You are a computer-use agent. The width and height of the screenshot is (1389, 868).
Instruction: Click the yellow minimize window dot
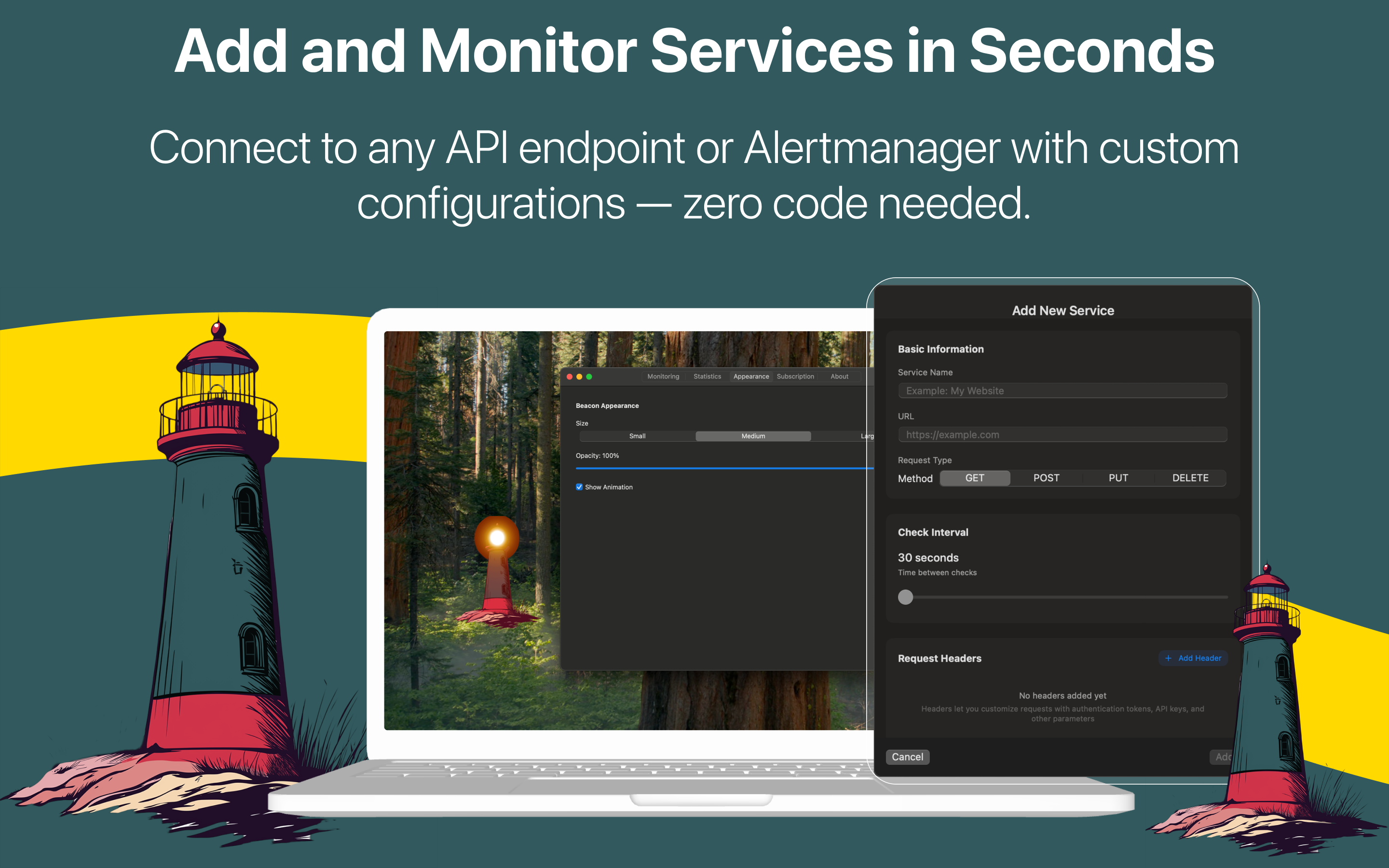tap(579, 377)
